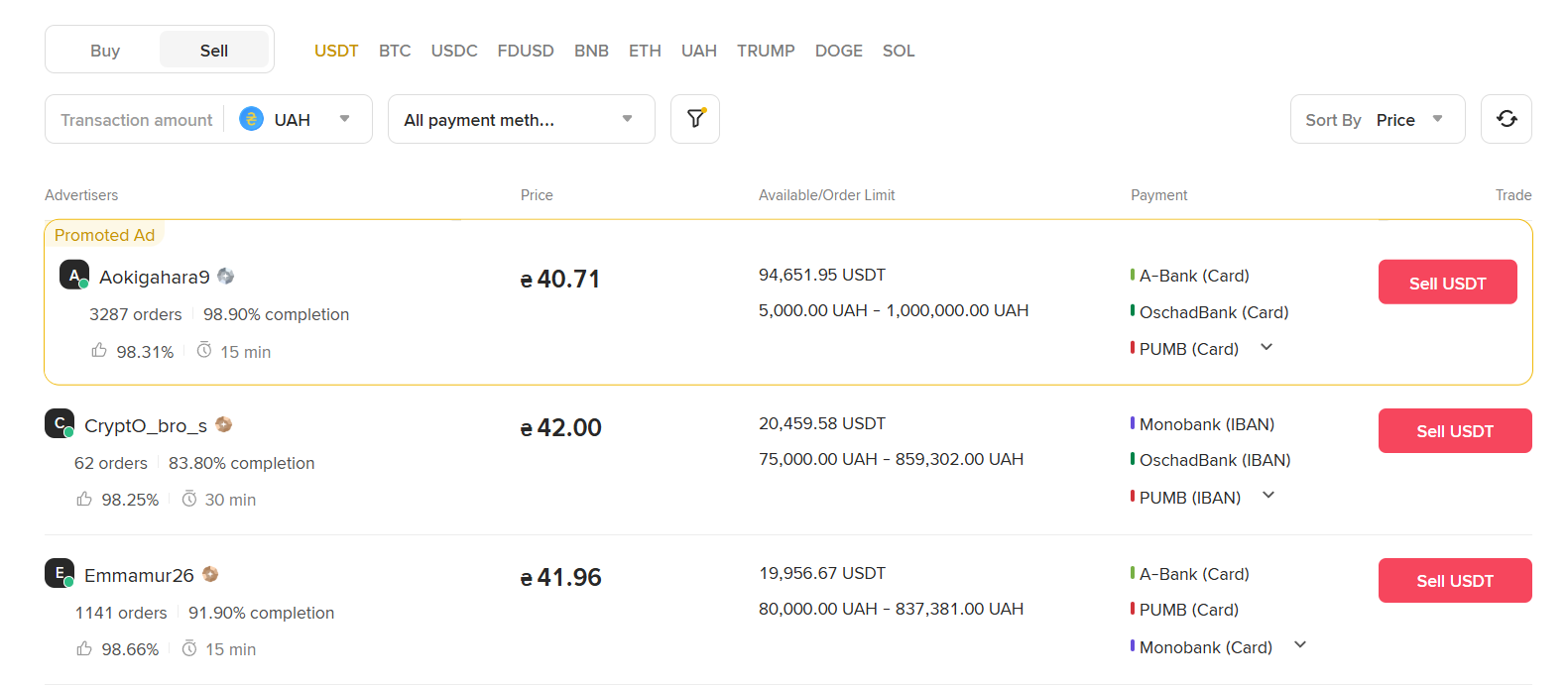Screen dimensions: 1568x686
Task: Expand Aokigahara9's payment methods list
Action: click(1266, 348)
